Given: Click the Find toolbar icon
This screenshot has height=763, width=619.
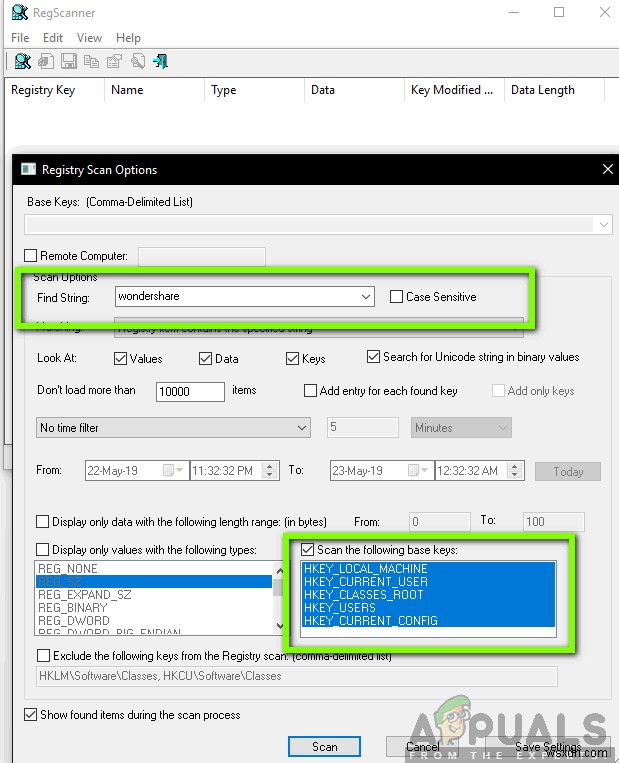Looking at the screenshot, I should click(x=138, y=61).
